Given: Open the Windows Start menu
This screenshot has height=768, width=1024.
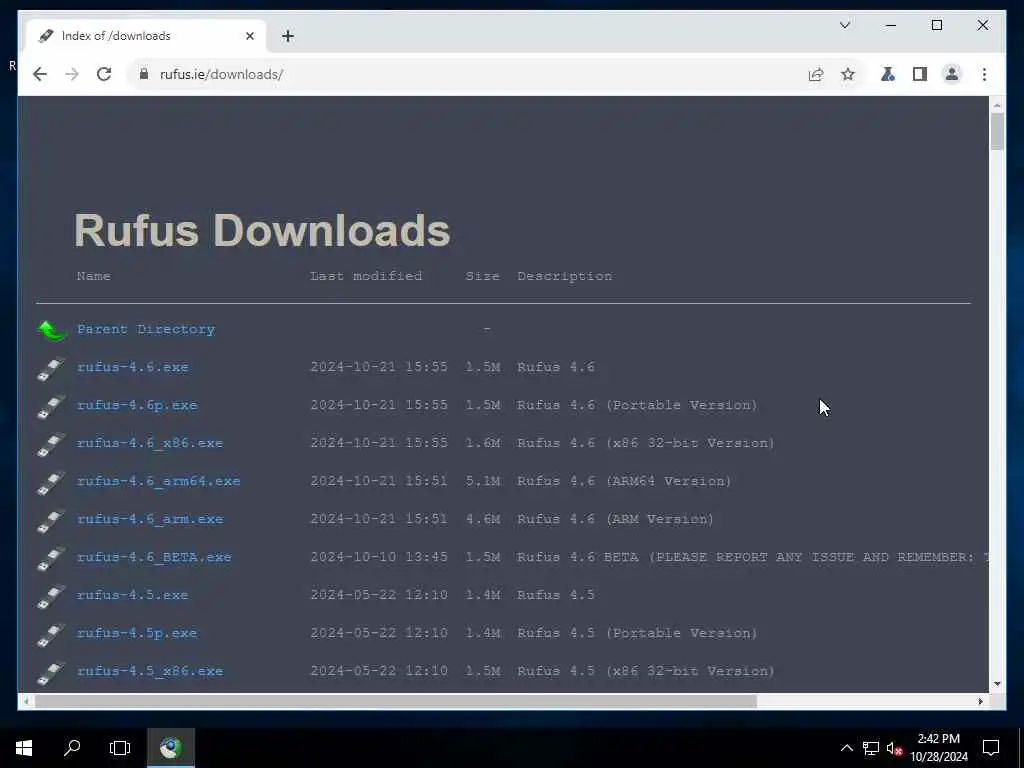Looking at the screenshot, I should coord(24,748).
